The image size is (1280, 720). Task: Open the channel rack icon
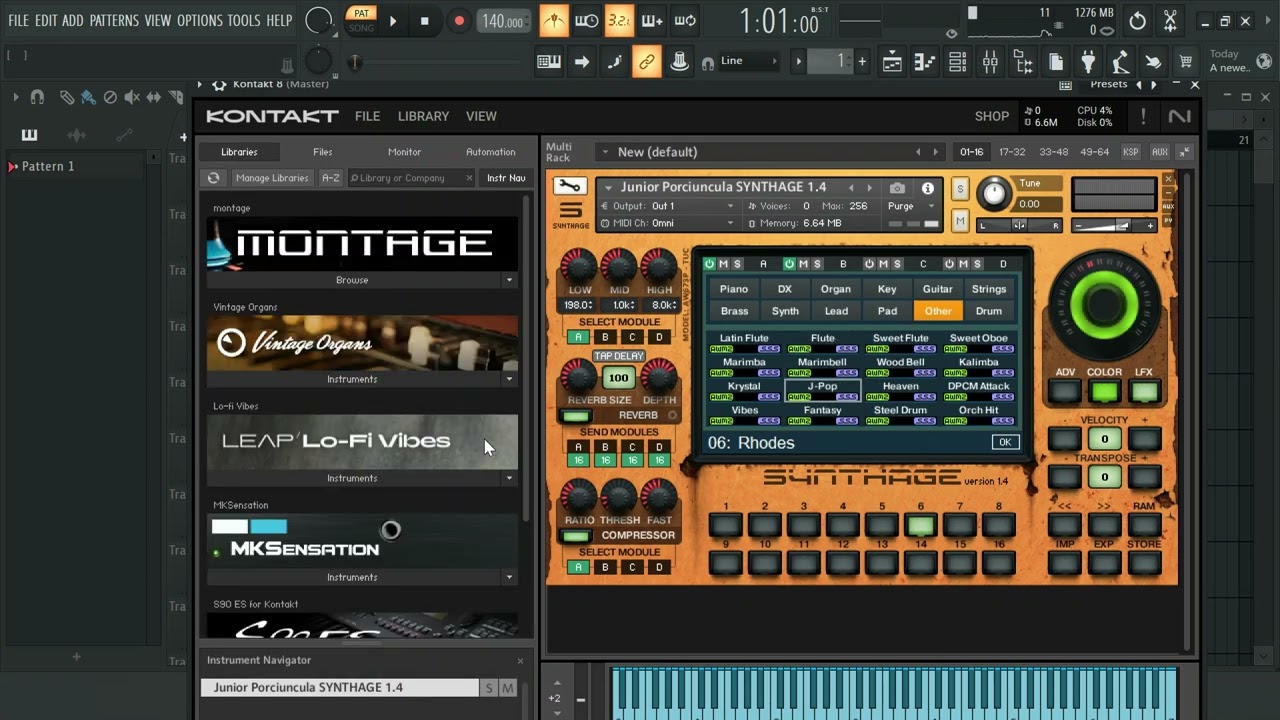[x=957, y=62]
